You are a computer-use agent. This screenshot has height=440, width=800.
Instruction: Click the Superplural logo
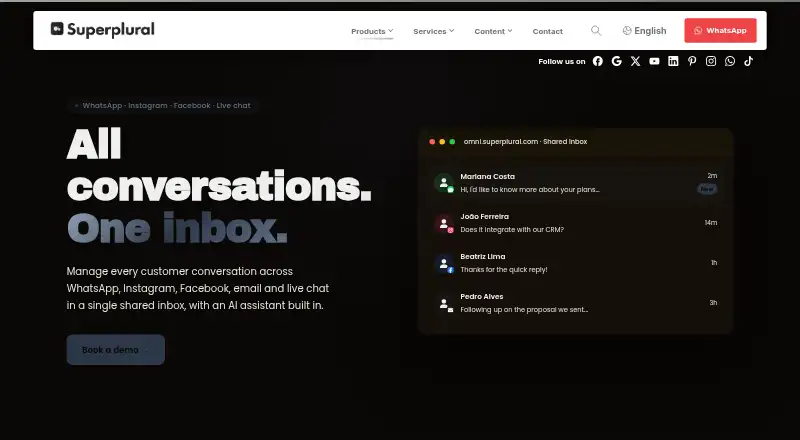coord(103,30)
